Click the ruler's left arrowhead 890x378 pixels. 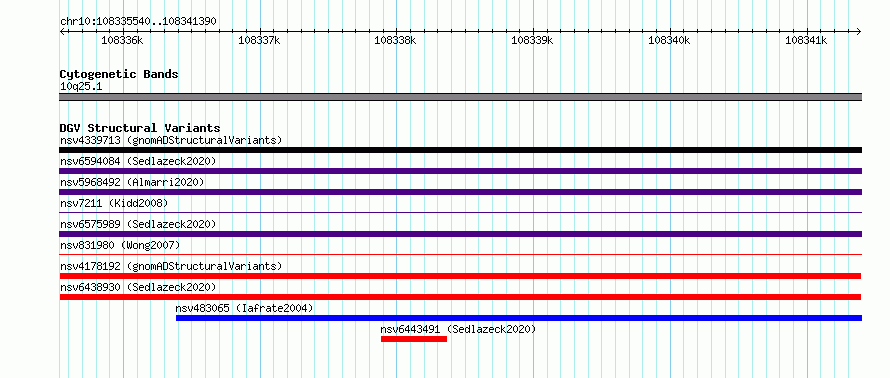(62, 31)
